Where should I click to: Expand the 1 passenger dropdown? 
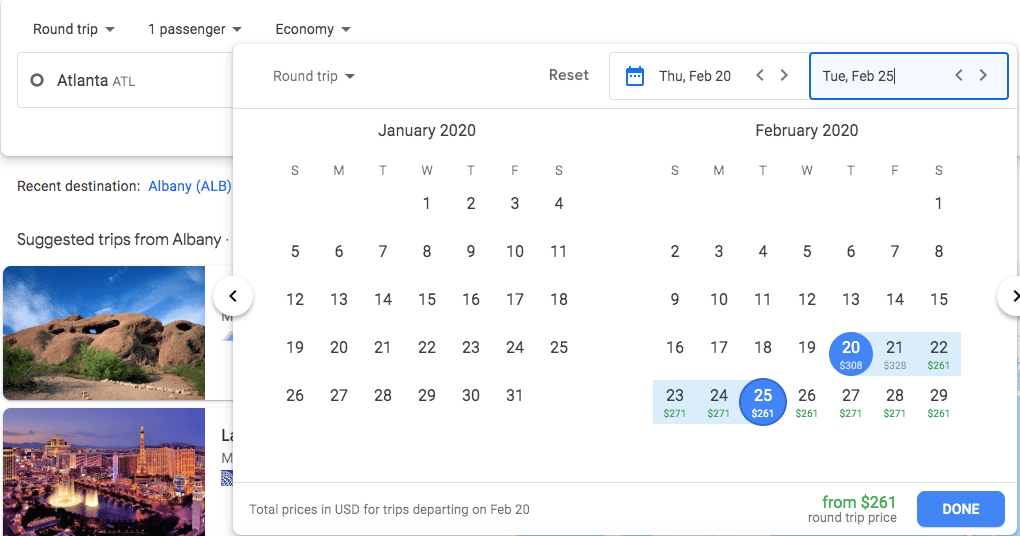(194, 29)
